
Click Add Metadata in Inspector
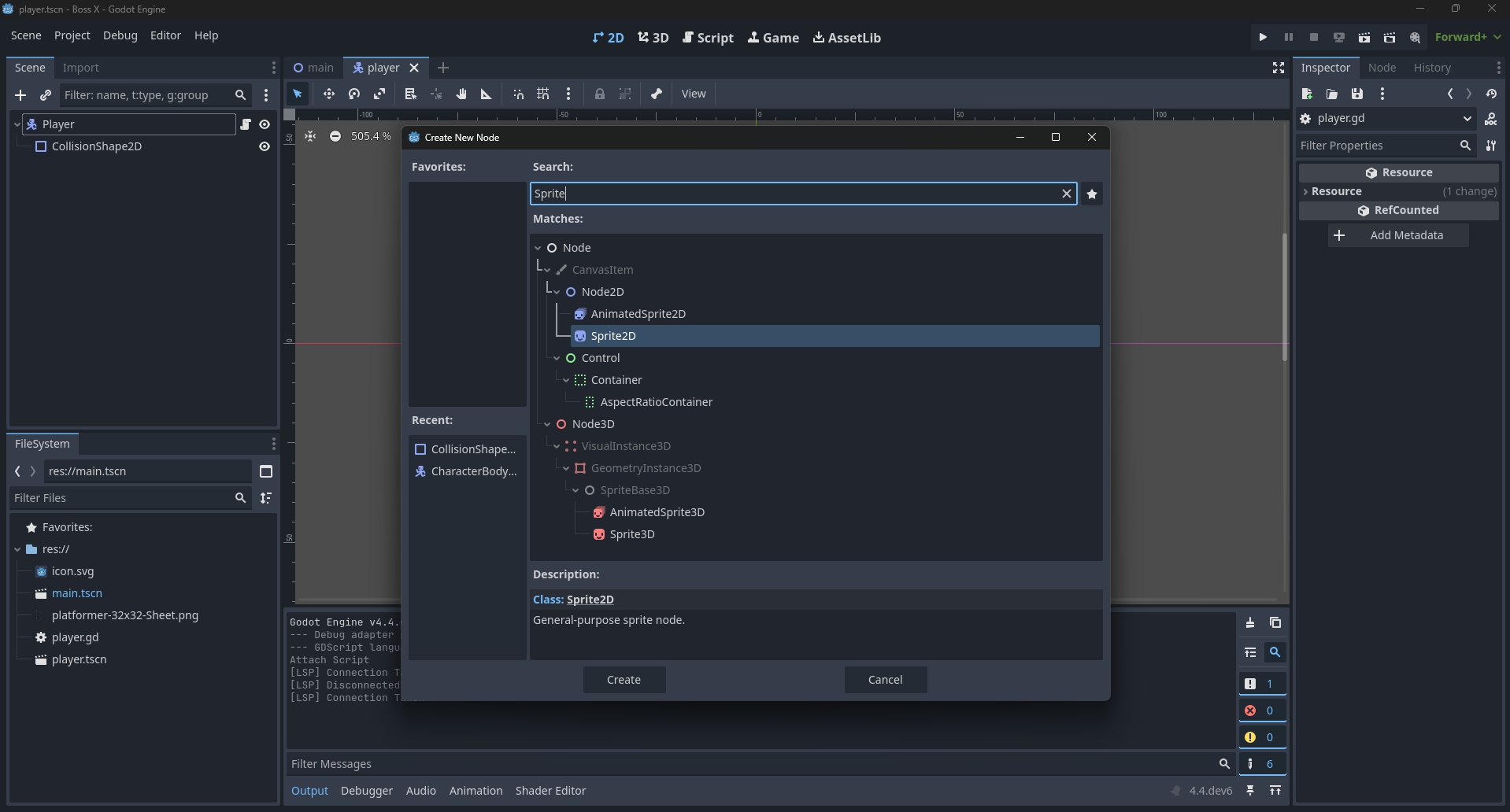1398,235
